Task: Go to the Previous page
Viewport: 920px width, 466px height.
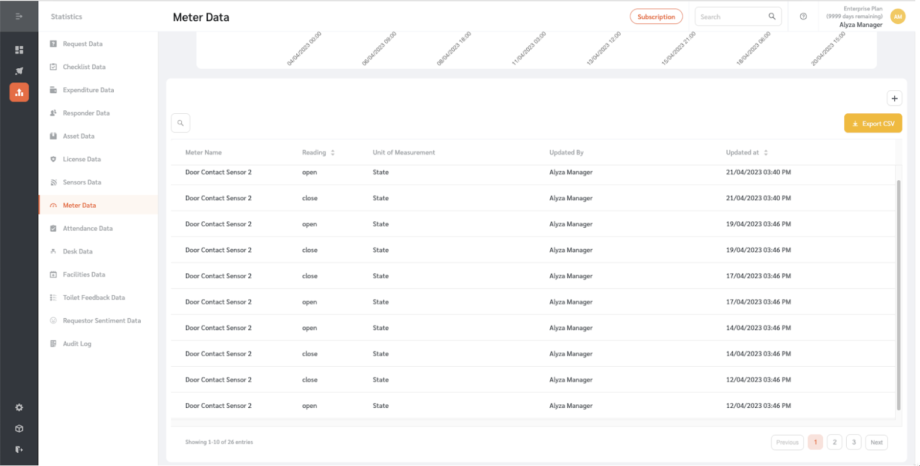Action: [787, 443]
